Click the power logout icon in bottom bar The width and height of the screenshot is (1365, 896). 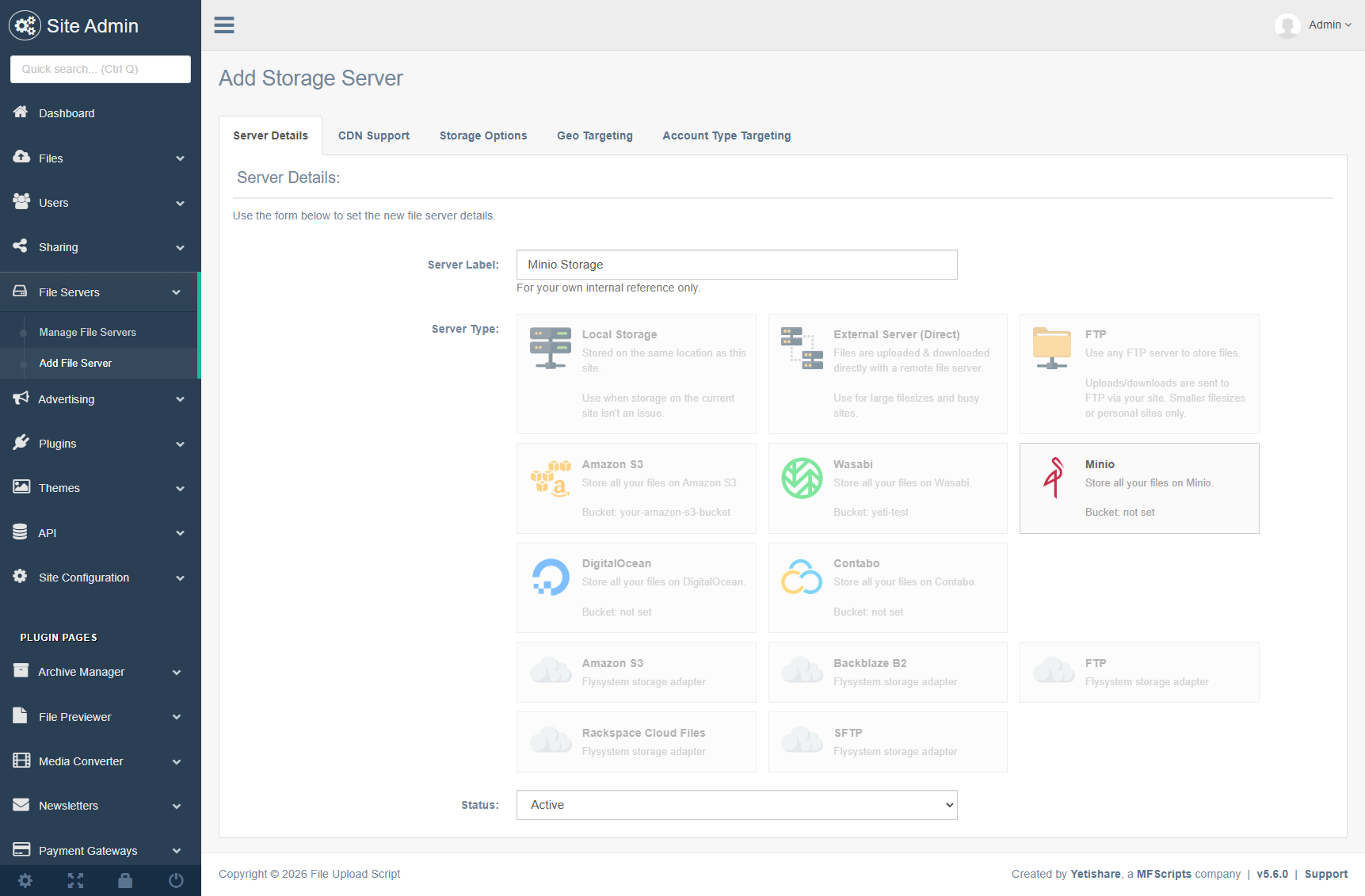tap(176, 880)
